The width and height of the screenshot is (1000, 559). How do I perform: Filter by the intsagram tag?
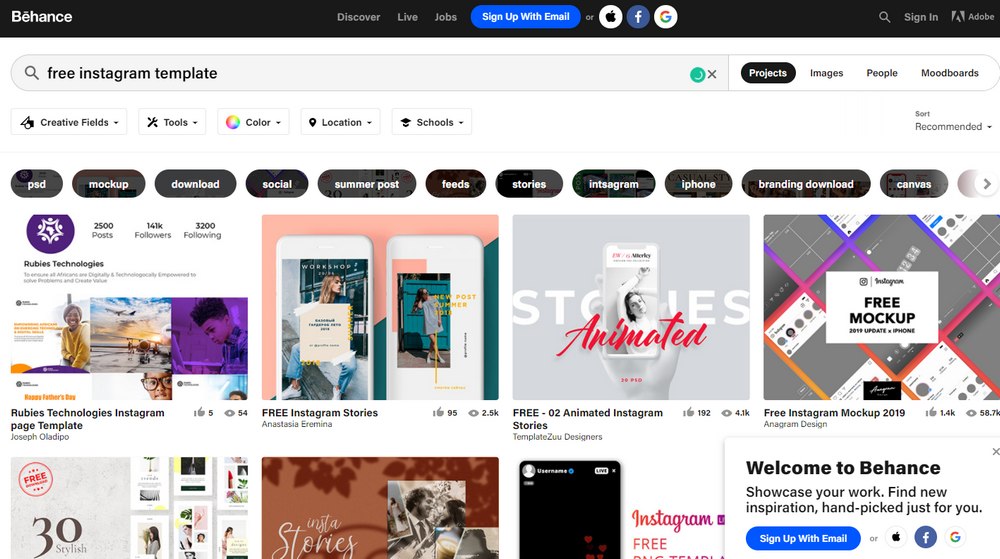[x=614, y=184]
